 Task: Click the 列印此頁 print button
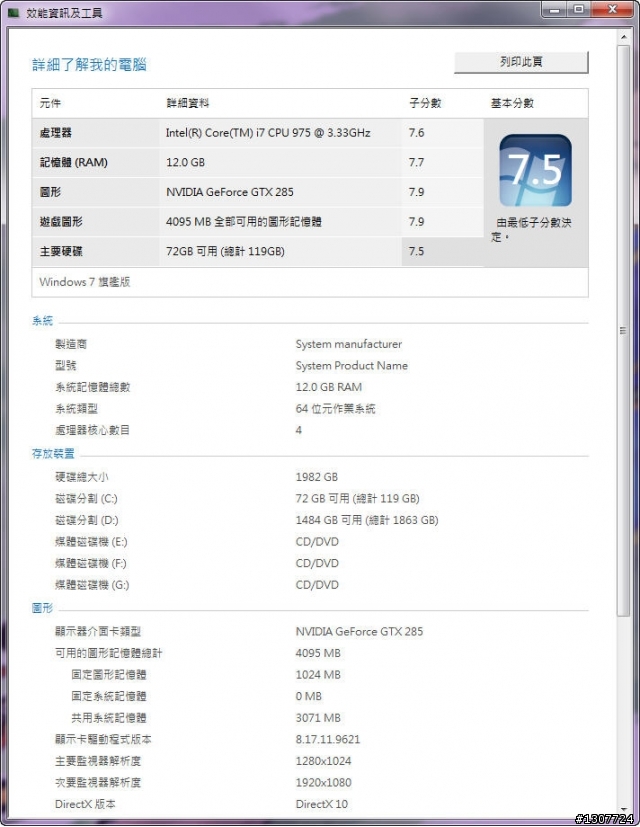(521, 62)
